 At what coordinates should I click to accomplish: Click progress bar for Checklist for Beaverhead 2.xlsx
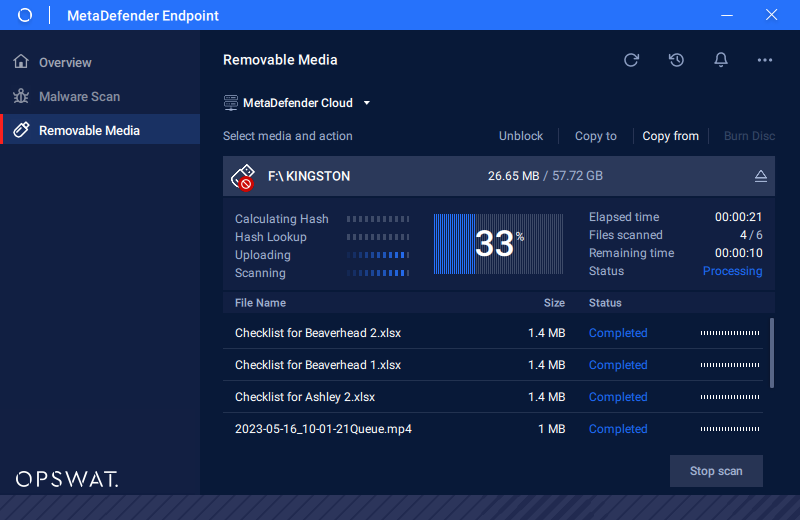730,333
